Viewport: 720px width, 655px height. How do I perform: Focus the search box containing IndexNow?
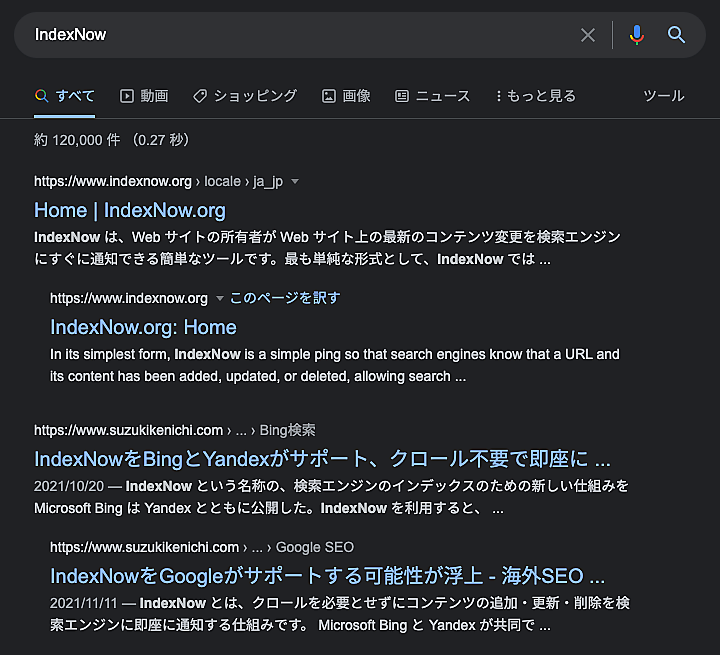pos(300,35)
